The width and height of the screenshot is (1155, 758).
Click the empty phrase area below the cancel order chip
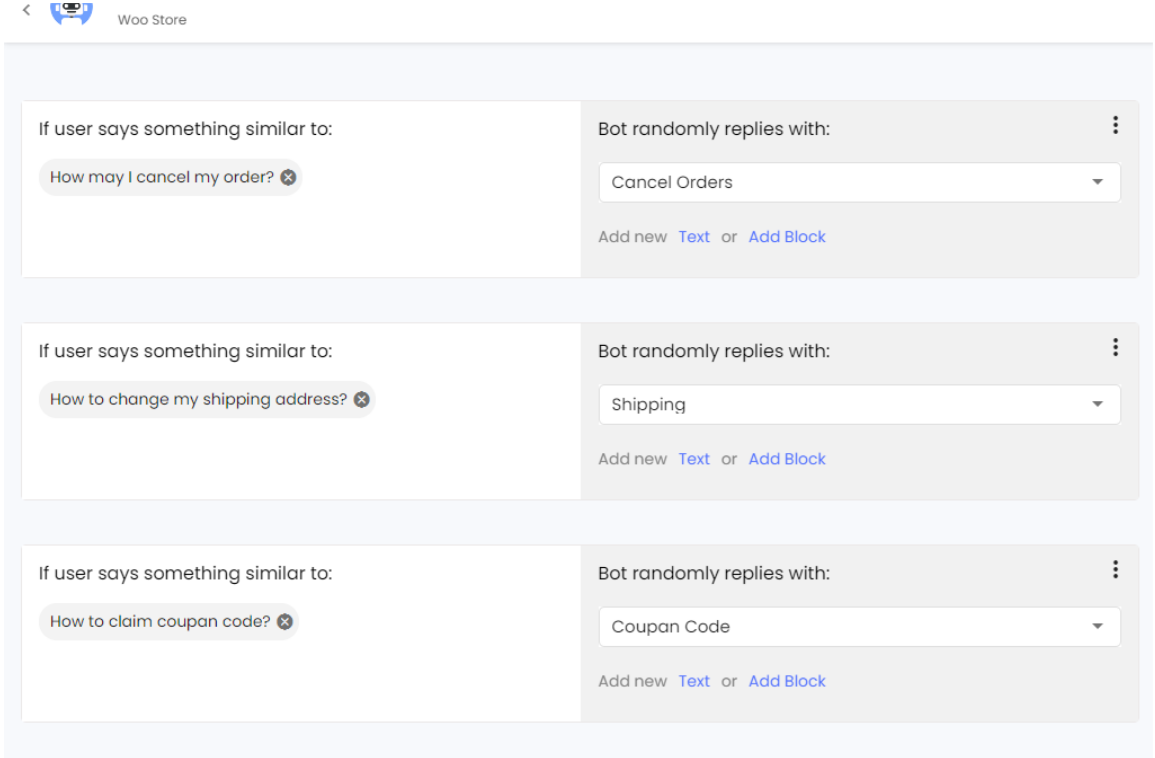click(301, 236)
